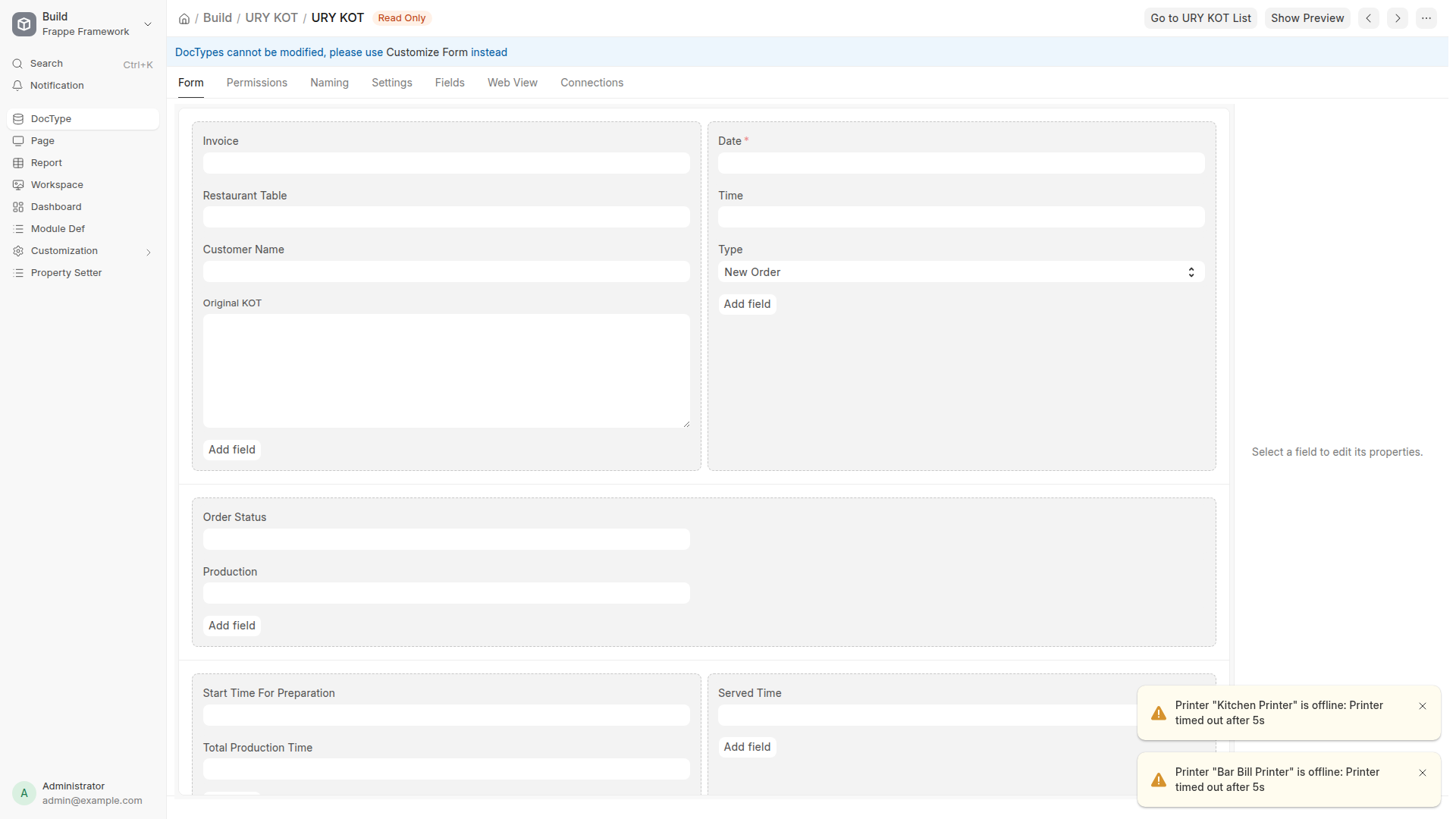
Task: Click the Original KOT text area
Action: 446,371
